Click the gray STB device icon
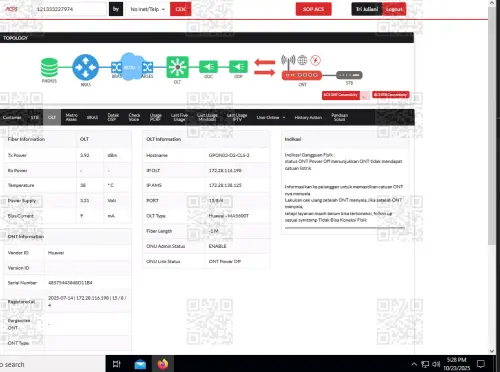The width and height of the screenshot is (500, 372). pyautogui.click(x=349, y=75)
